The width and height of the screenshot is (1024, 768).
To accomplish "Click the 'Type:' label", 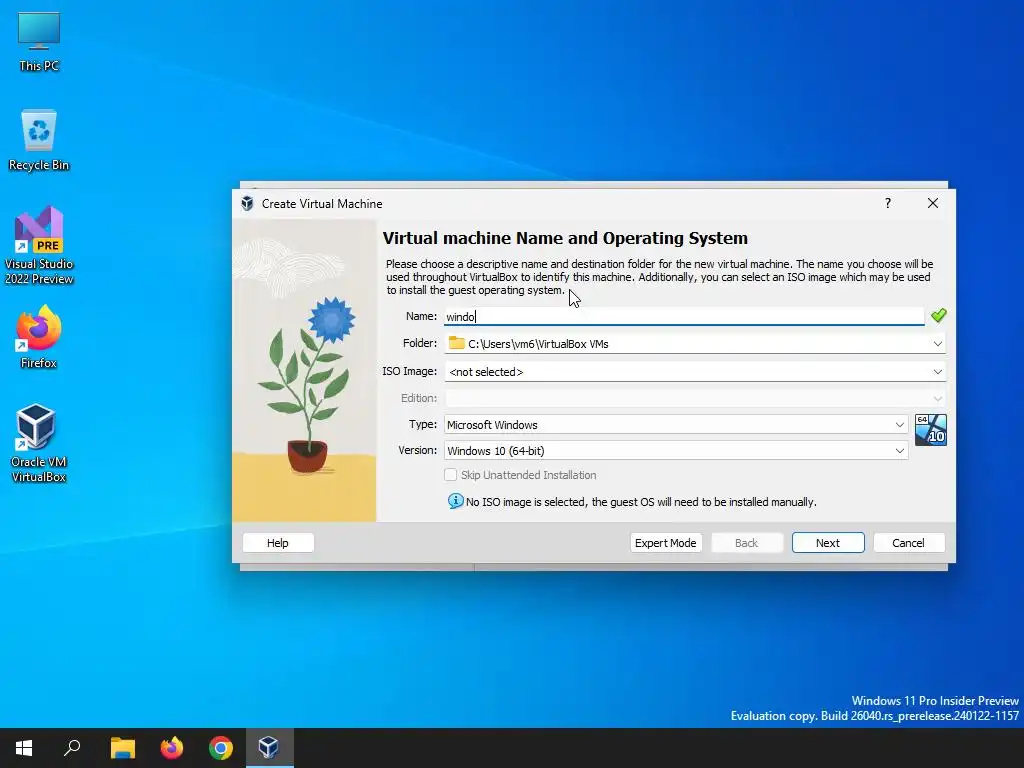I will point(423,424).
